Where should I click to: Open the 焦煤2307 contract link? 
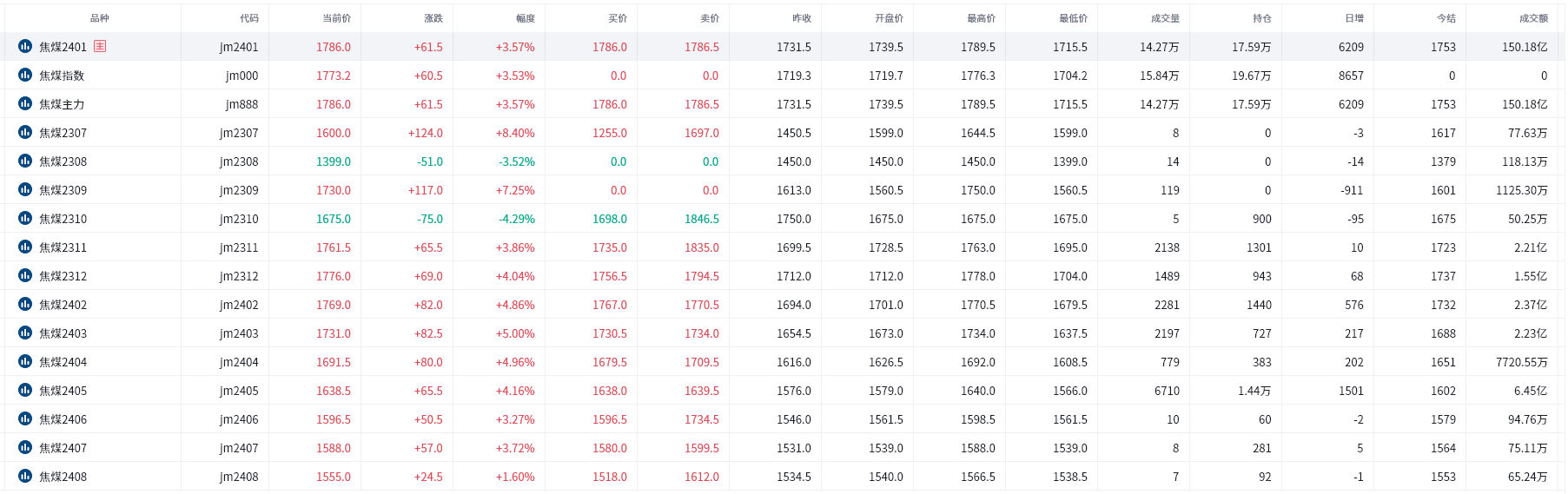63,133
